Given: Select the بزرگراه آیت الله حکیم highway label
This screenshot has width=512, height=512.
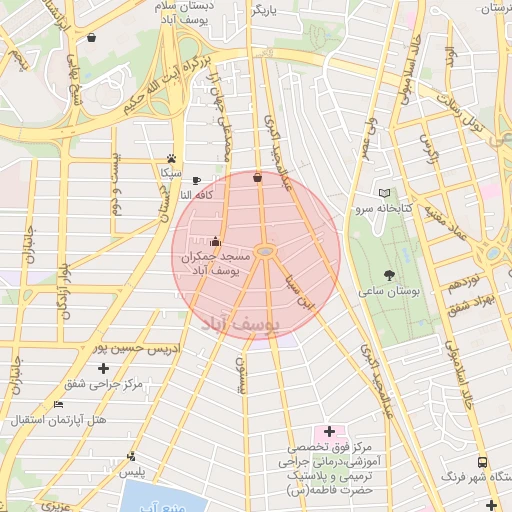Looking at the screenshot, I should coord(168,85).
